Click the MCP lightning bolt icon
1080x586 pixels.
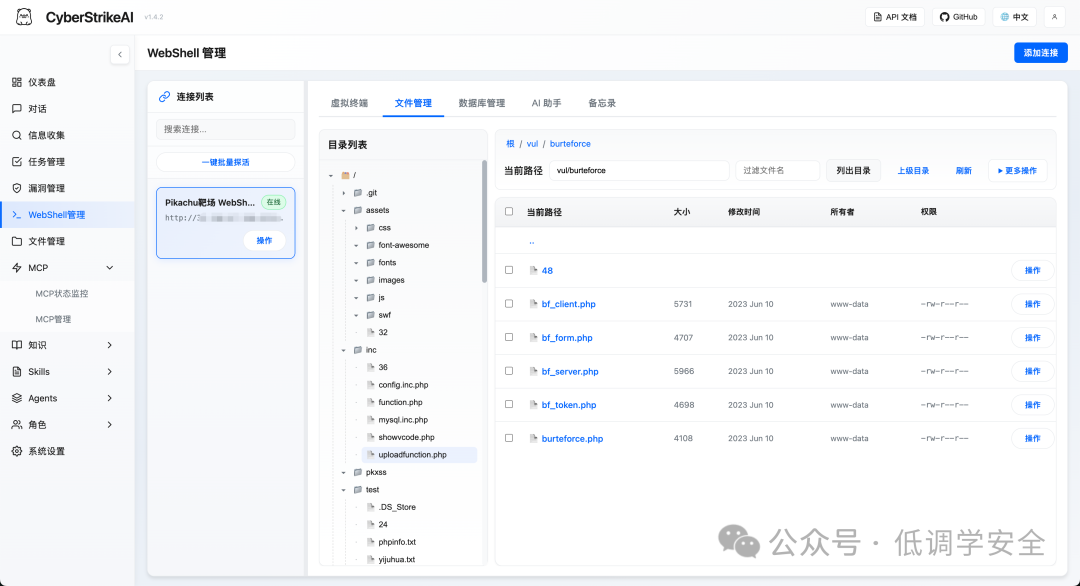17,268
